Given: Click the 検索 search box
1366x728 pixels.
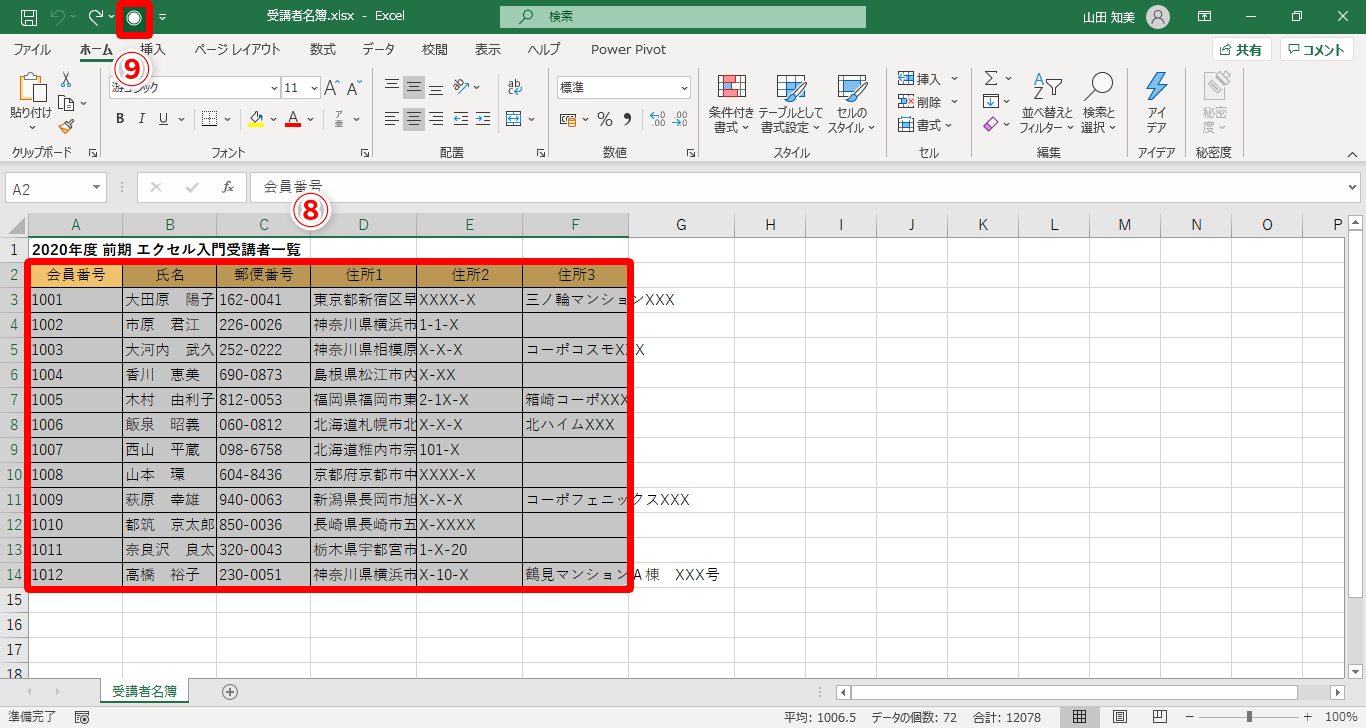Looking at the screenshot, I should [x=683, y=17].
